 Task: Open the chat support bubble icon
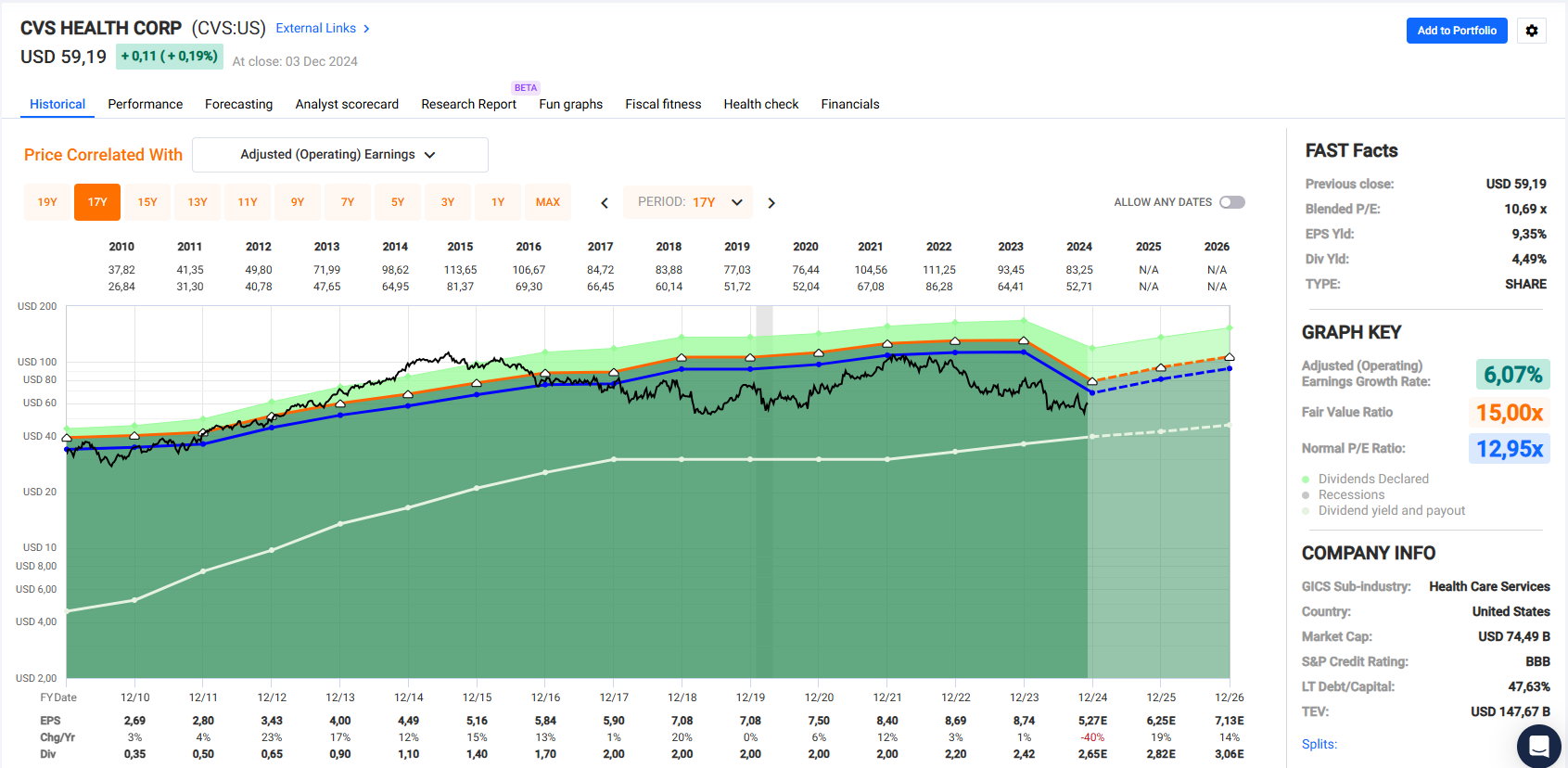1538,745
